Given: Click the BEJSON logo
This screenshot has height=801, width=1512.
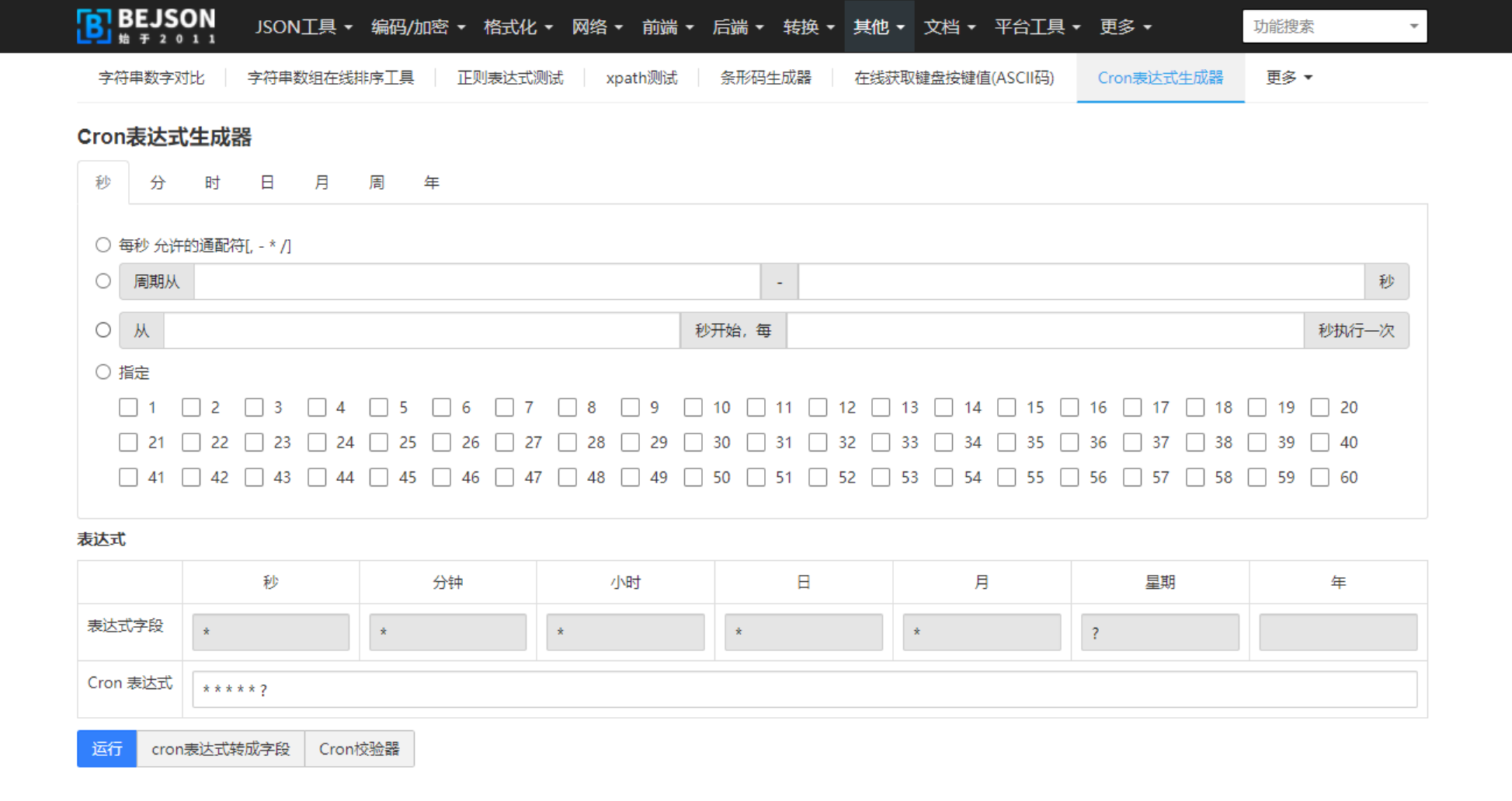Looking at the screenshot, I should coord(146,26).
